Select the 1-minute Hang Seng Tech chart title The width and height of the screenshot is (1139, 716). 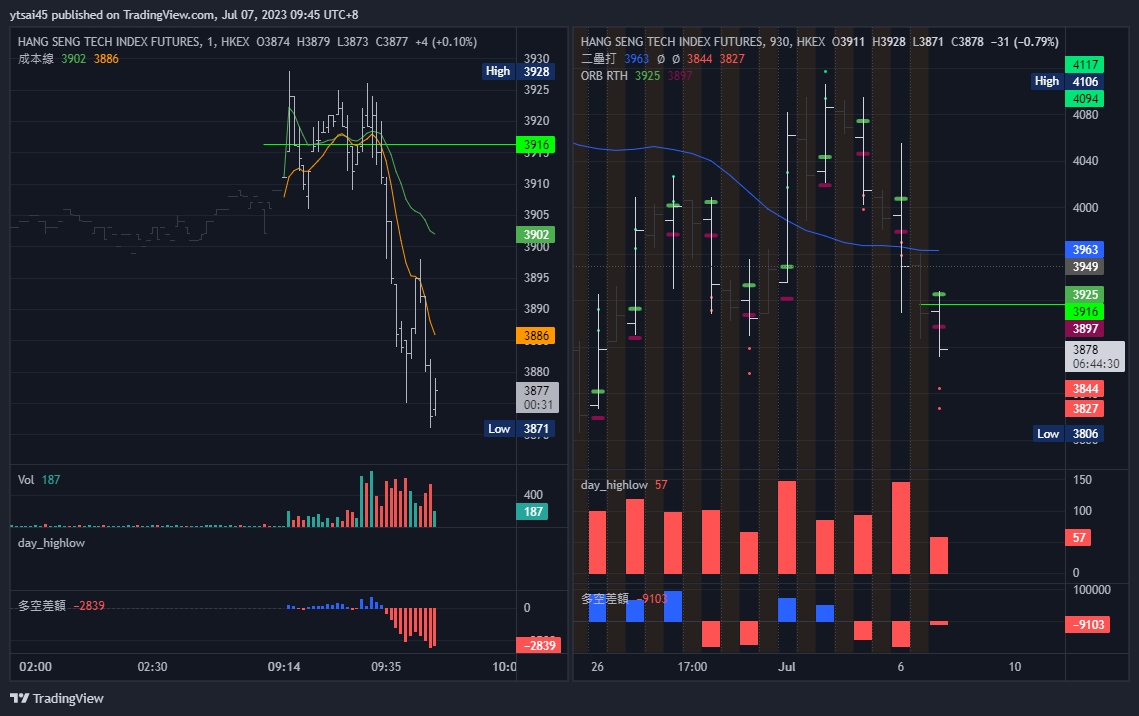(x=134, y=42)
